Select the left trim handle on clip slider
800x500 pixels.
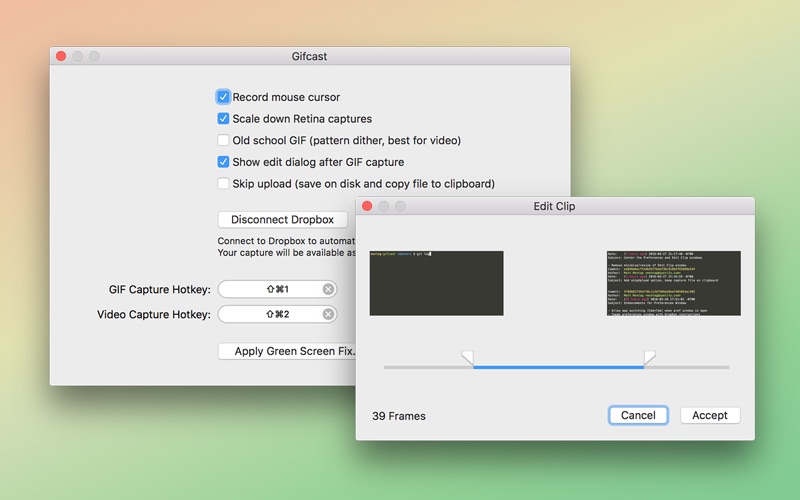pos(467,358)
